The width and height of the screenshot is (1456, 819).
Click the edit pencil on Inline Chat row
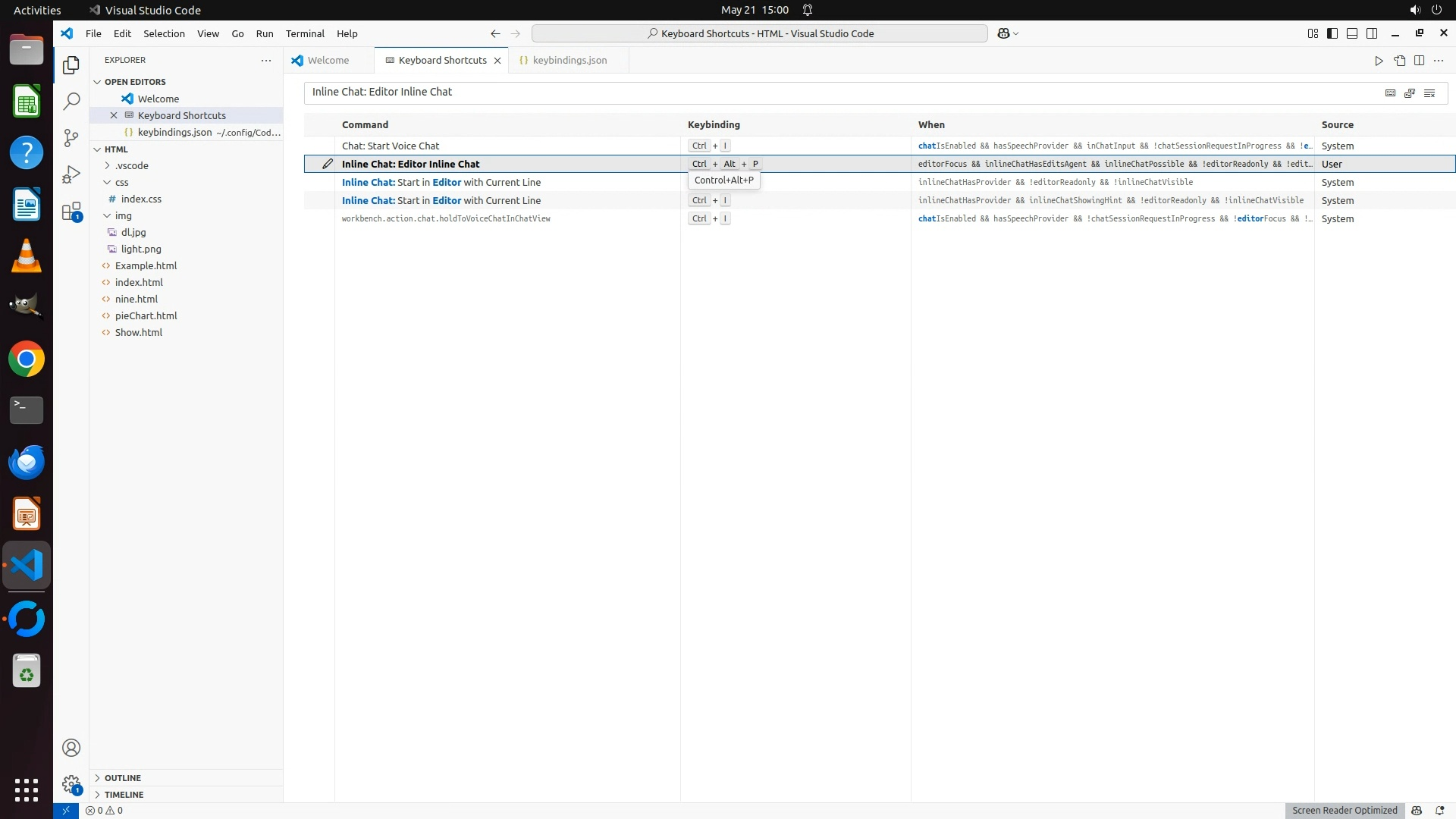click(328, 164)
